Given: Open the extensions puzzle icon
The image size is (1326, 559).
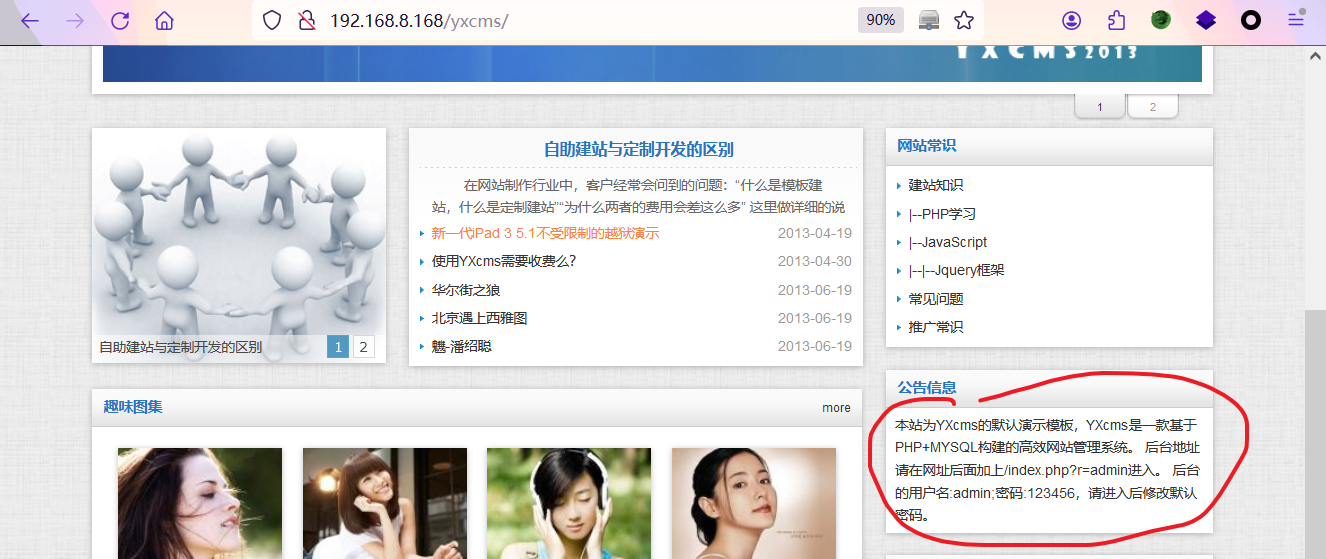Looking at the screenshot, I should pyautogui.click(x=1116, y=20).
